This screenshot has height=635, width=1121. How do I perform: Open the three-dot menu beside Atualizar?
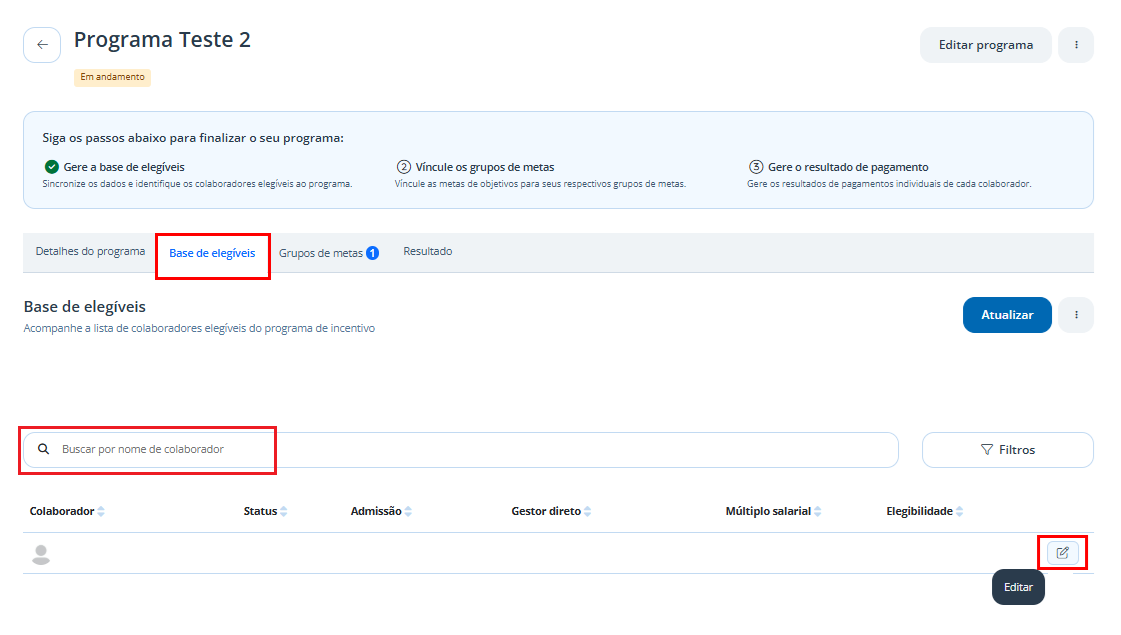(1076, 315)
